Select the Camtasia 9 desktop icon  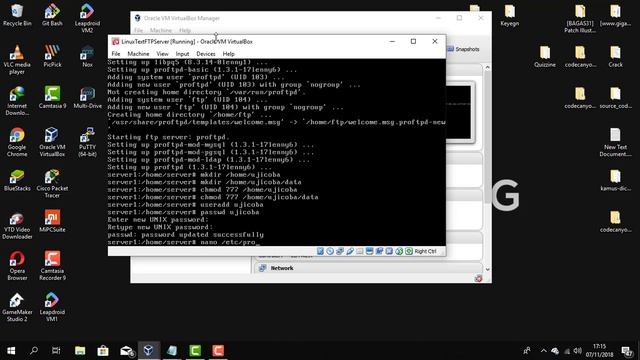tap(52, 98)
